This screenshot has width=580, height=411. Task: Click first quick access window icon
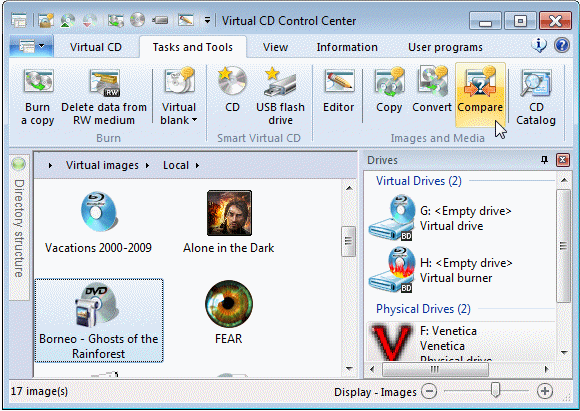coord(18,20)
